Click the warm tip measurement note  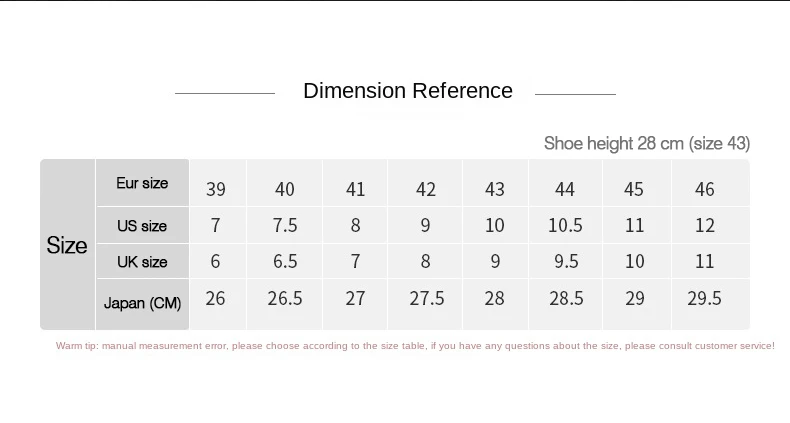click(x=415, y=346)
